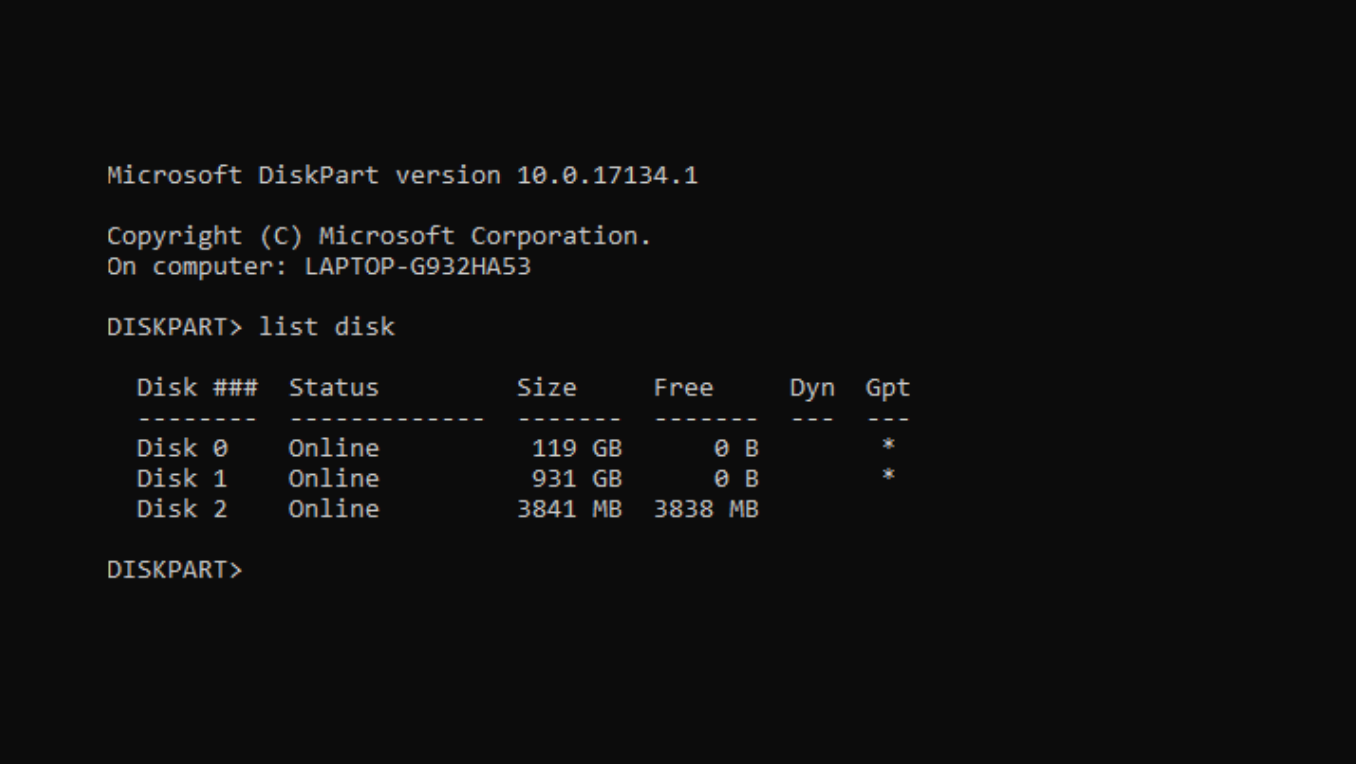Click the Gpt asterisk for Disk 0
The image size is (1356, 764).
(888, 445)
